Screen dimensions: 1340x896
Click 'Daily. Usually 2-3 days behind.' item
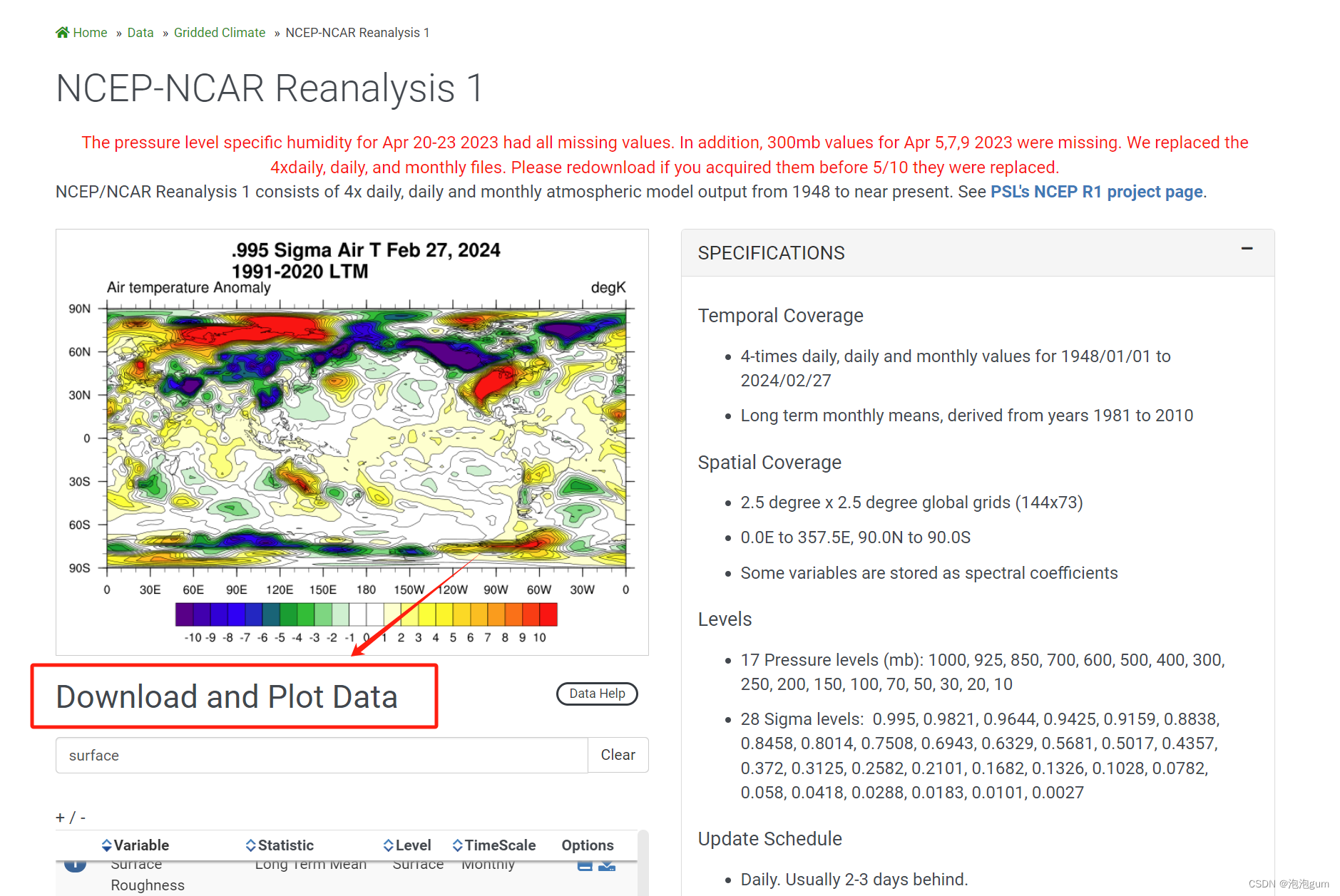854,880
